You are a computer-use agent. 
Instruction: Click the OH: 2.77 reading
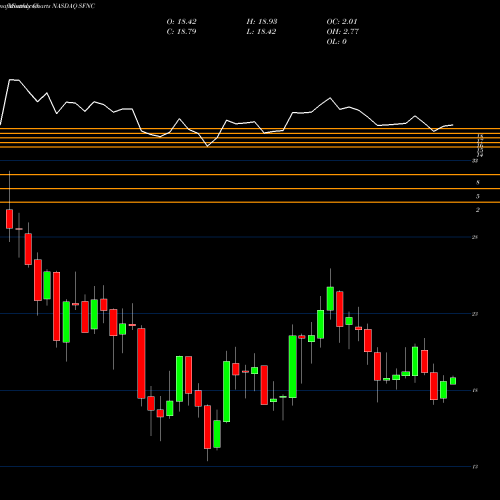point(342,32)
